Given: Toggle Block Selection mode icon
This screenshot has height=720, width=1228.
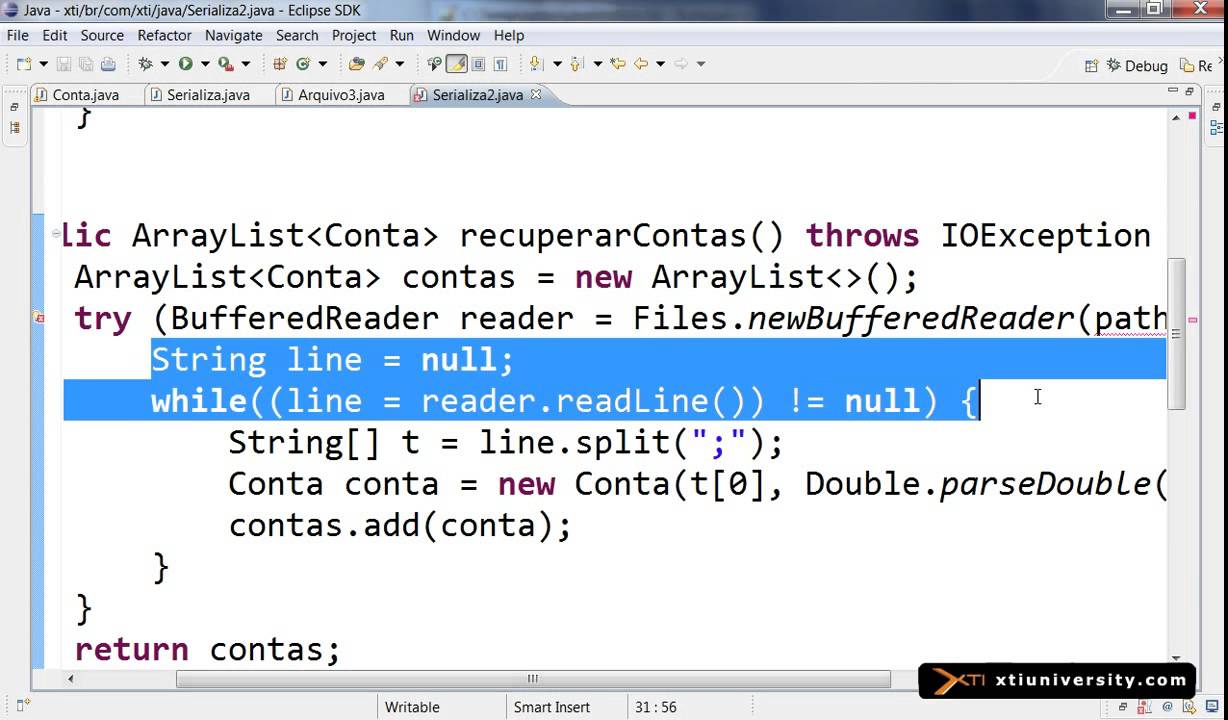Looking at the screenshot, I should tap(478, 64).
